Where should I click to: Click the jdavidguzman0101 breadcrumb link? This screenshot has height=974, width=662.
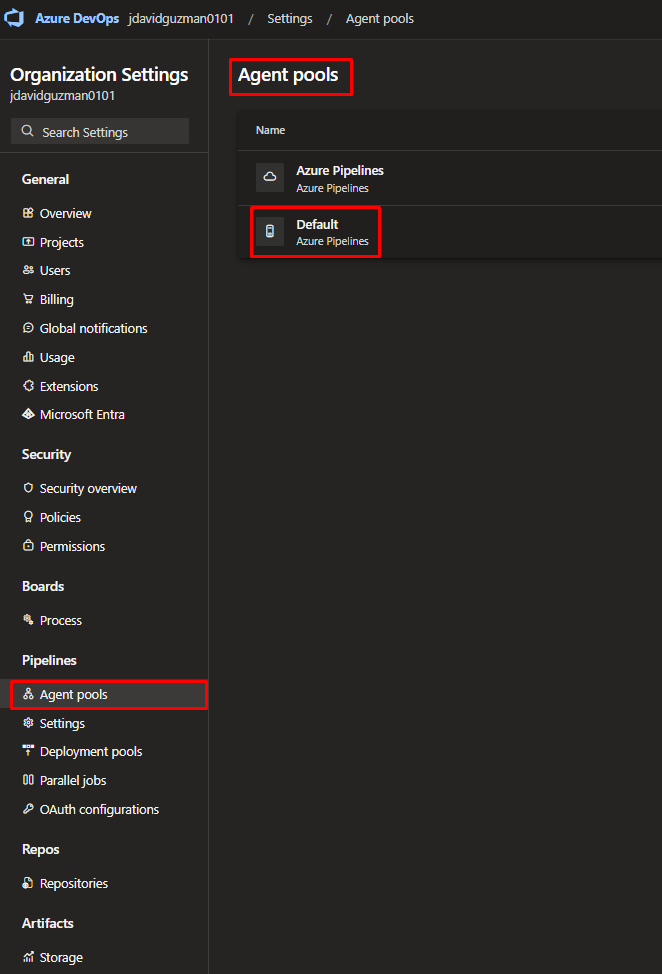[x=181, y=19]
